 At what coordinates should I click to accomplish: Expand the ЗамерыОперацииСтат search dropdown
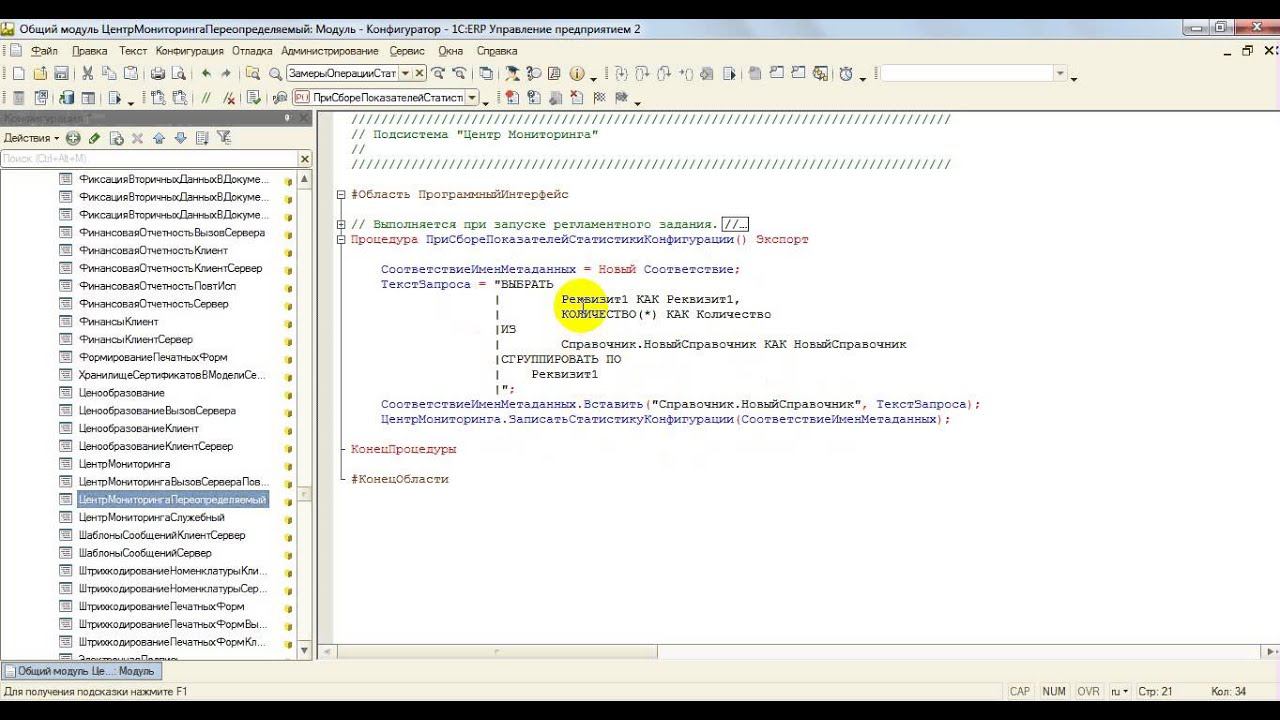pos(405,74)
